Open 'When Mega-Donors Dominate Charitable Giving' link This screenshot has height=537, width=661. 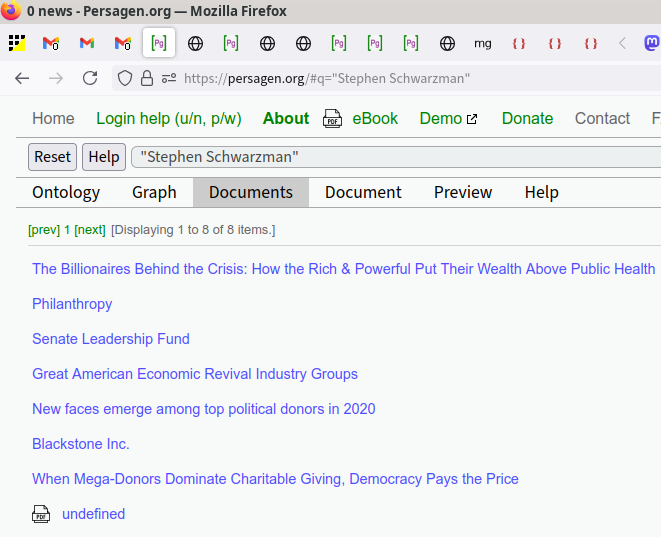point(275,479)
